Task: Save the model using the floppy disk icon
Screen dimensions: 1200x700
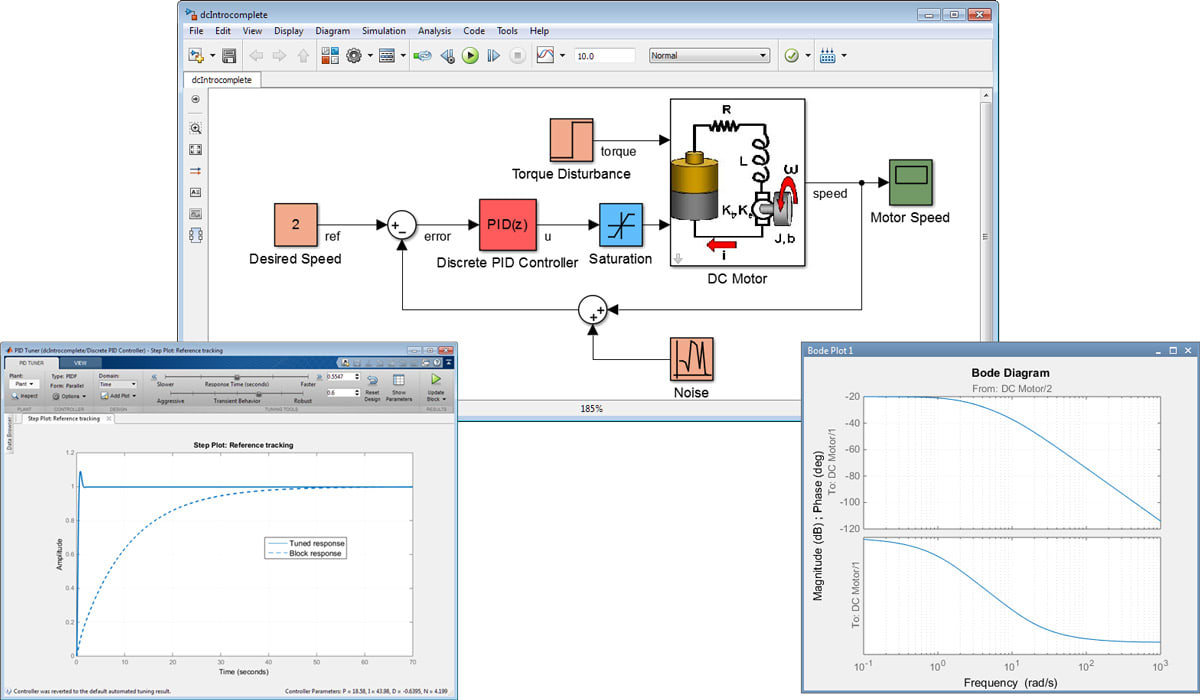Action: pyautogui.click(x=229, y=56)
